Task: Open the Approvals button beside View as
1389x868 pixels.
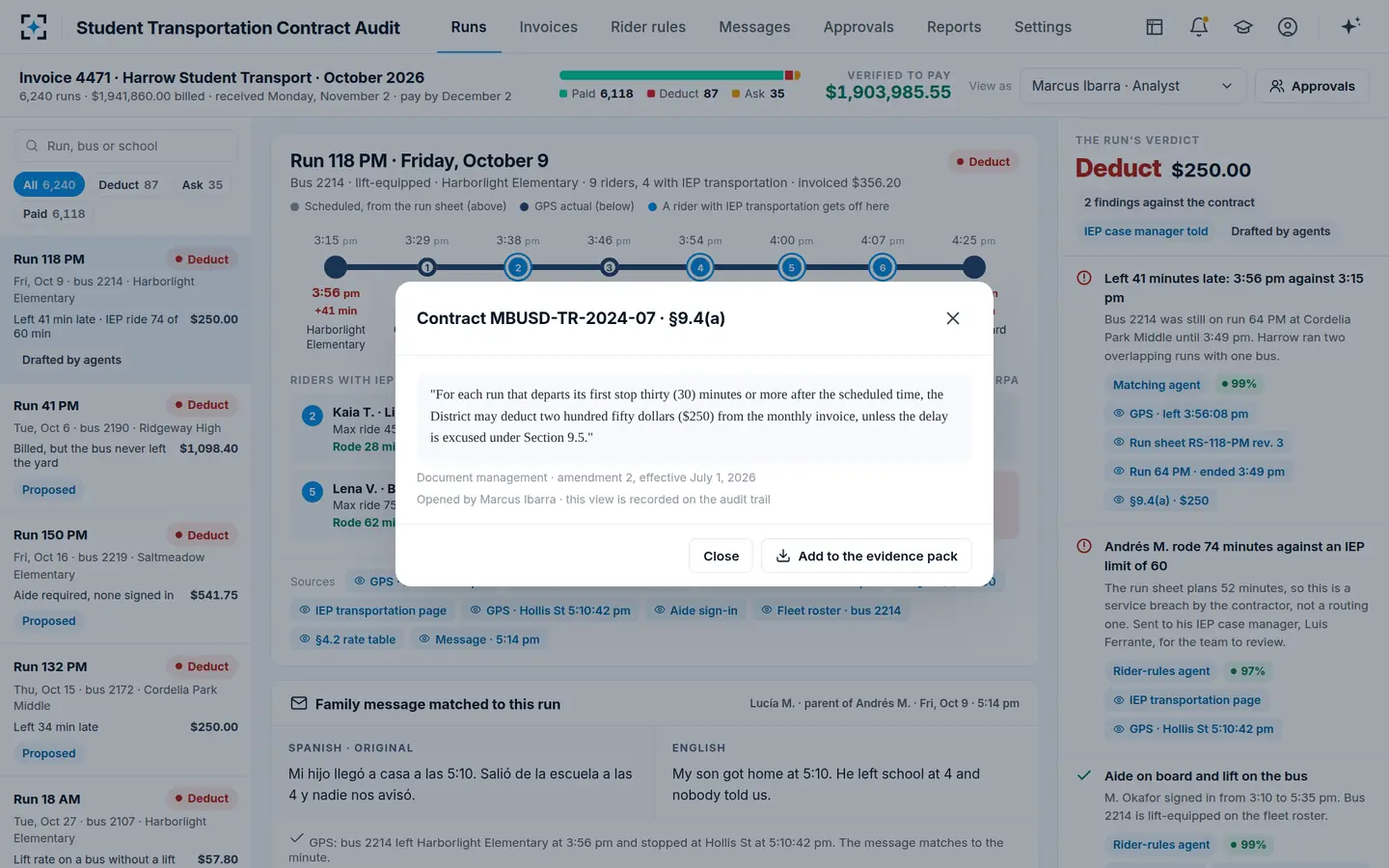Action: click(x=1312, y=86)
